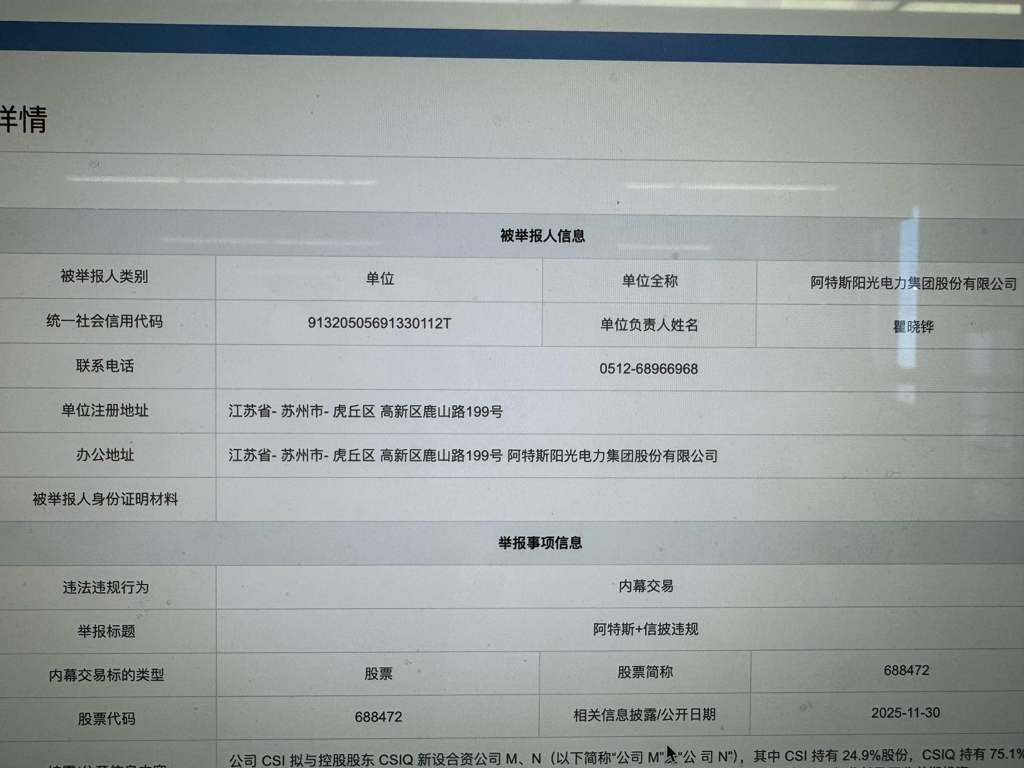Click 688472 in the 股票简称 row
This screenshot has height=768, width=1024.
pyautogui.click(x=906, y=670)
